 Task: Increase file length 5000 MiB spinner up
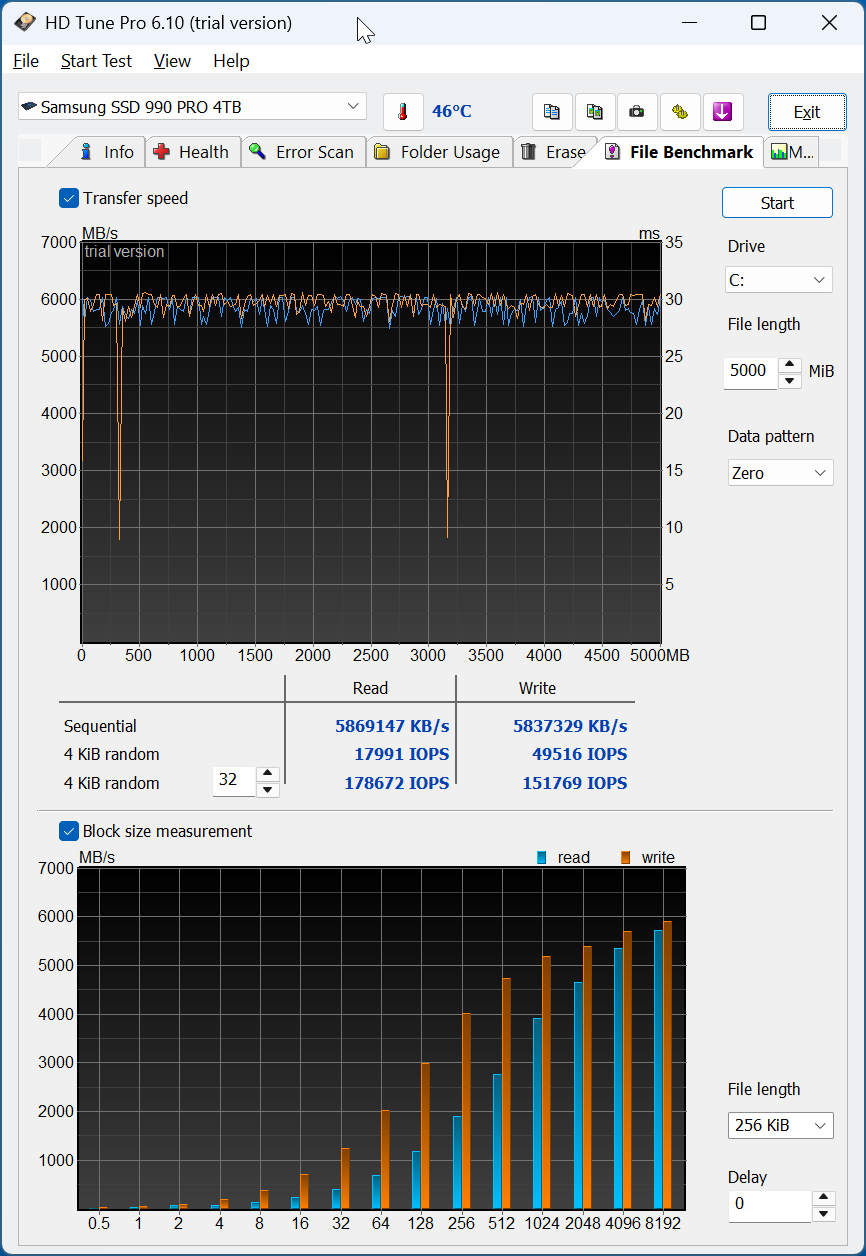790,364
